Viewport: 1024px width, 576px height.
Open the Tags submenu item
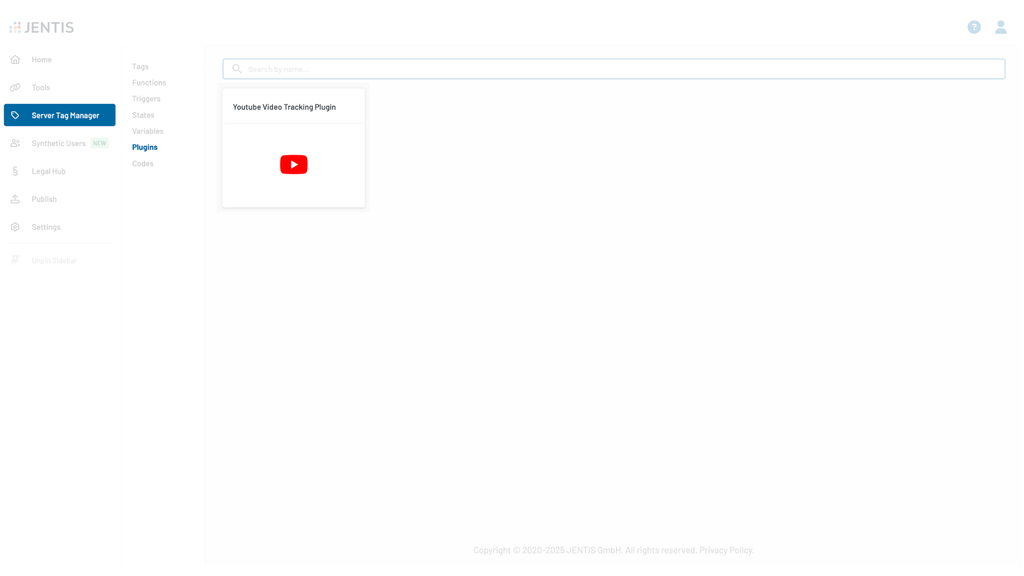pyautogui.click(x=140, y=67)
